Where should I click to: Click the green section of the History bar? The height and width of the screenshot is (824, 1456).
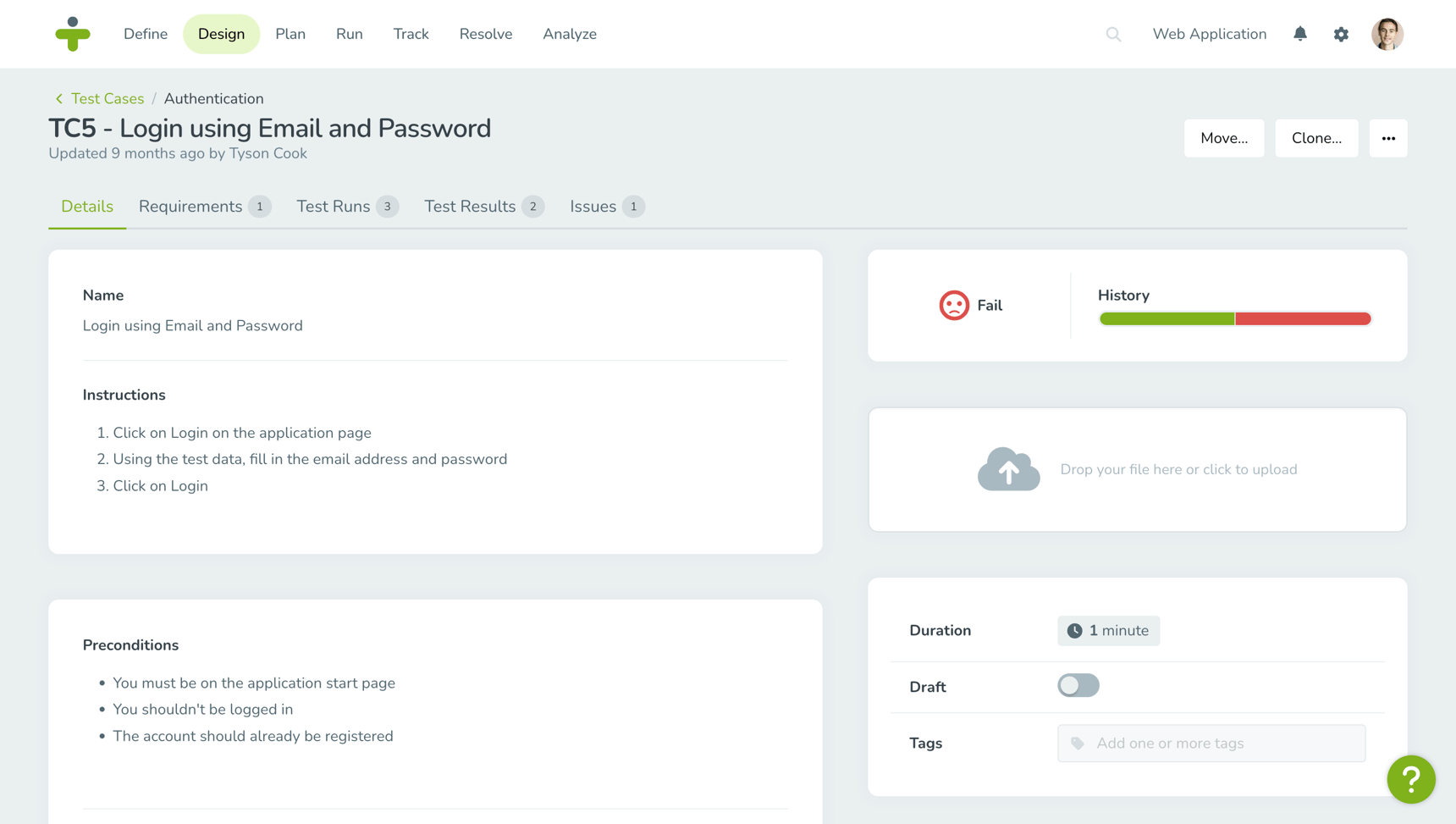click(x=1166, y=318)
